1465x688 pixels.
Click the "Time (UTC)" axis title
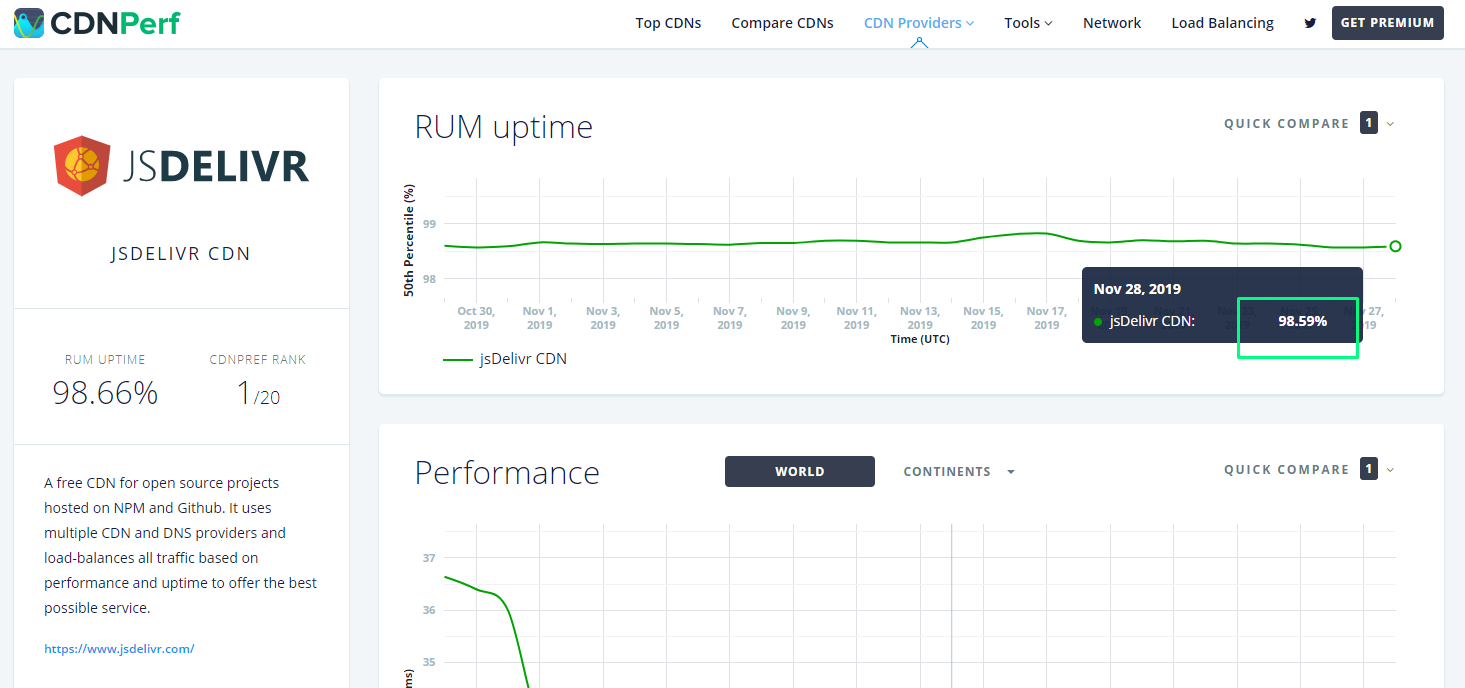[920, 340]
